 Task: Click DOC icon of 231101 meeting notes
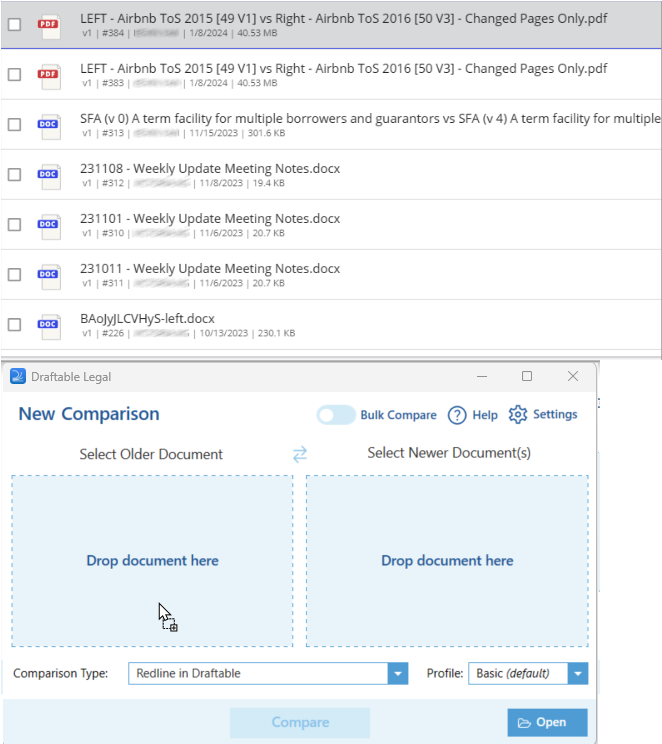pos(49,226)
